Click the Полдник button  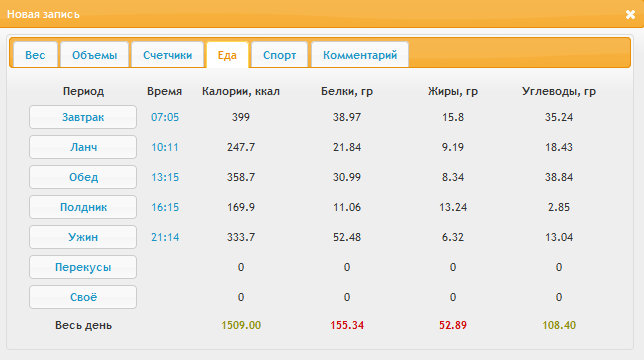coord(83,207)
